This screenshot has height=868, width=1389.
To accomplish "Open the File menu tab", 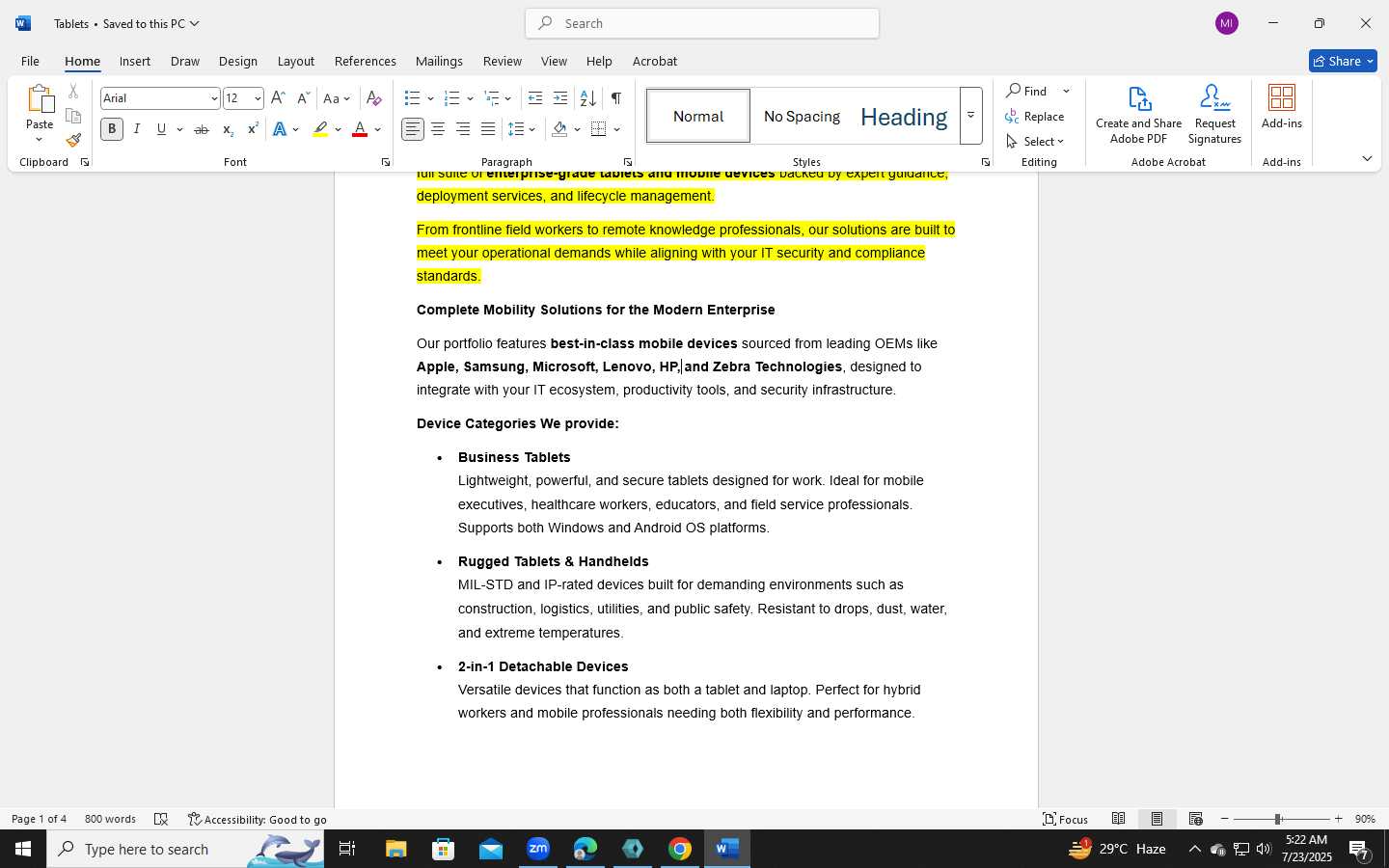I will coord(30,61).
